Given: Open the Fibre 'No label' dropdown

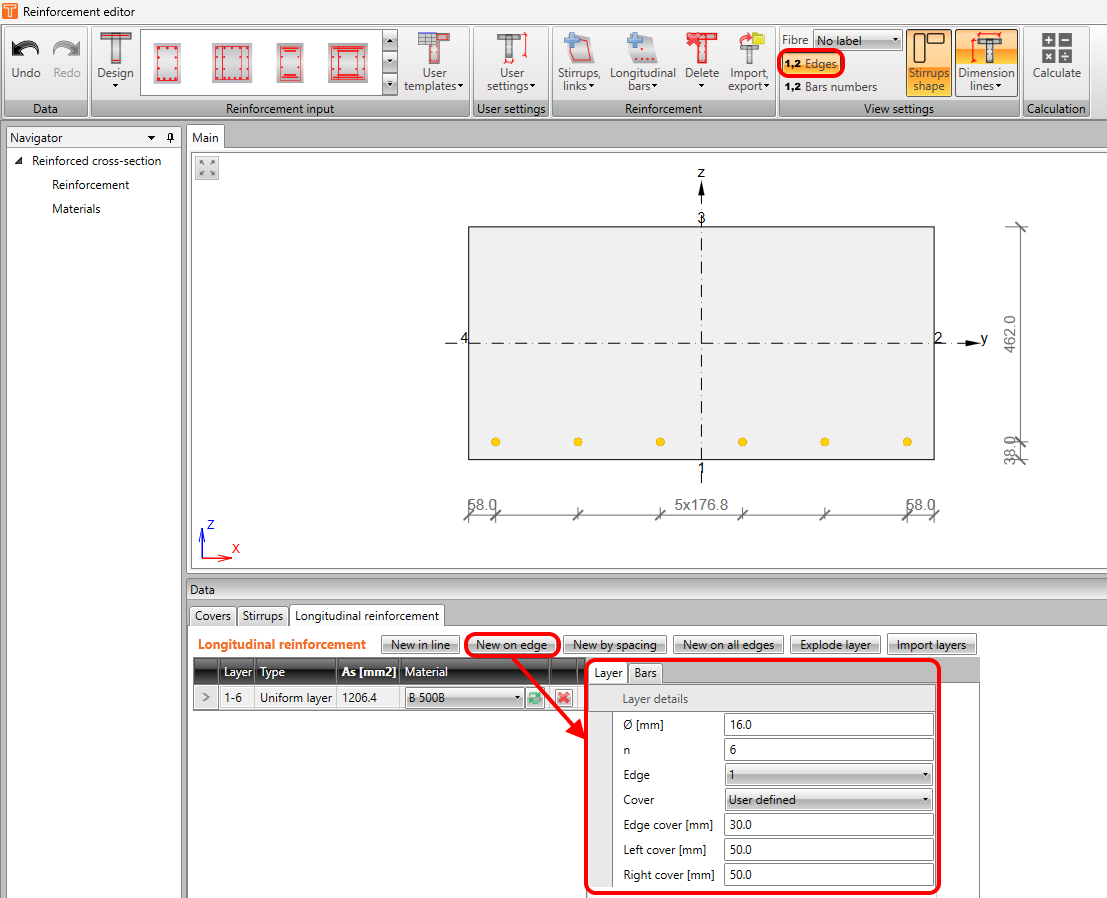Looking at the screenshot, I should 855,39.
